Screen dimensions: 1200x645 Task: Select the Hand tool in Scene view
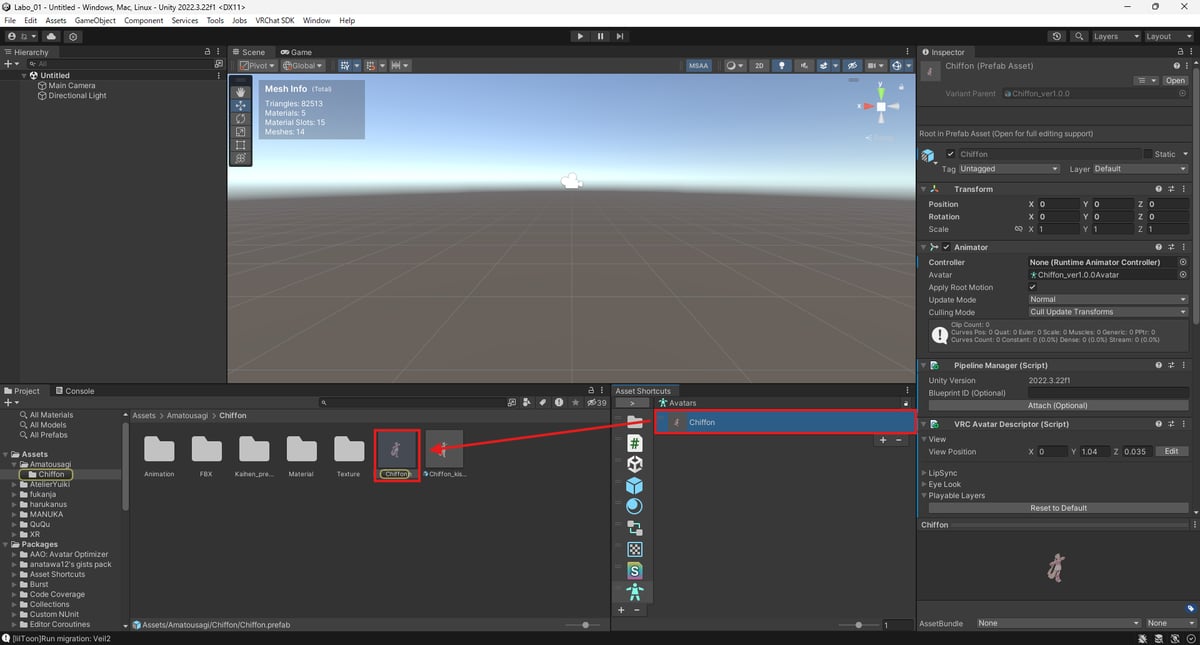240,92
